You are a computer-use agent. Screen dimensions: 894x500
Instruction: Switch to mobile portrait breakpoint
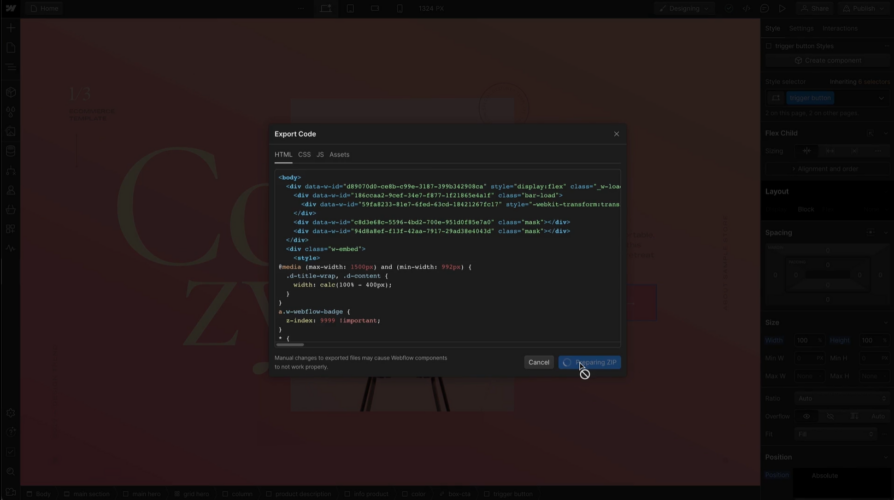tap(400, 9)
